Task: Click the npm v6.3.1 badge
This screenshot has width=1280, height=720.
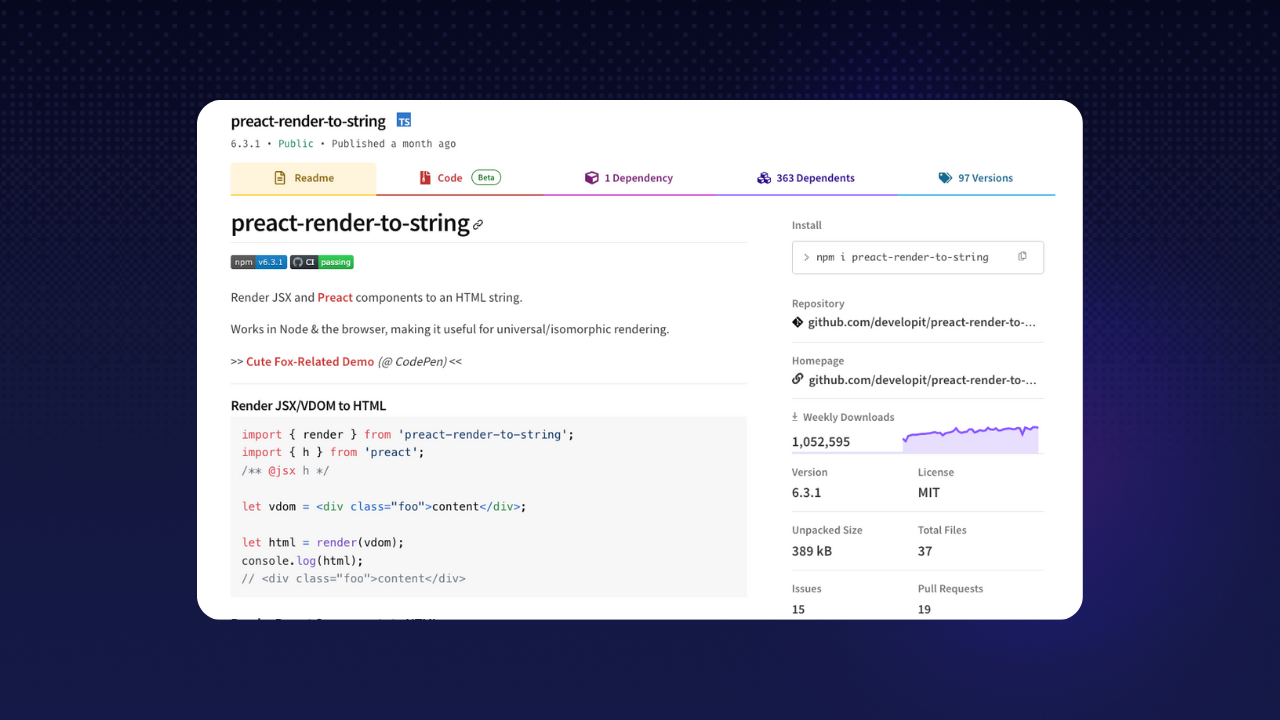Action: tap(259, 262)
